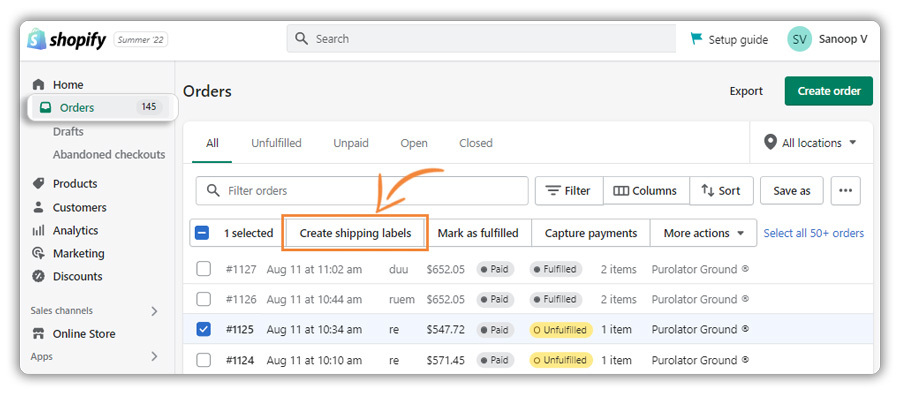Viewport: 900px width, 393px height.
Task: Click the Products tag icon
Action: (x=38, y=184)
